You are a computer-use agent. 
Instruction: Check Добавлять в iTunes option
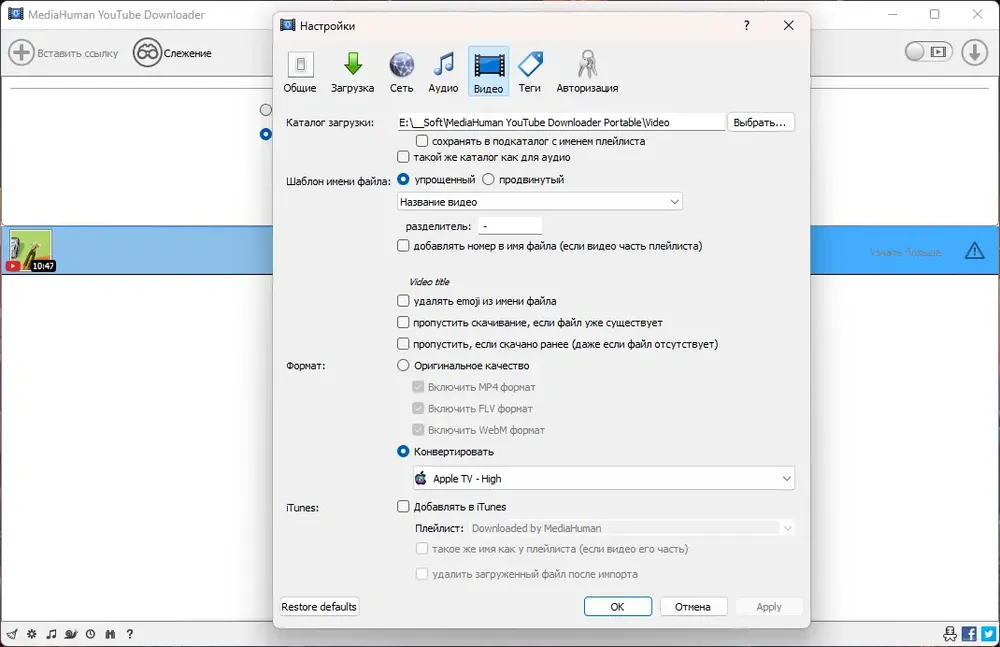tap(403, 507)
